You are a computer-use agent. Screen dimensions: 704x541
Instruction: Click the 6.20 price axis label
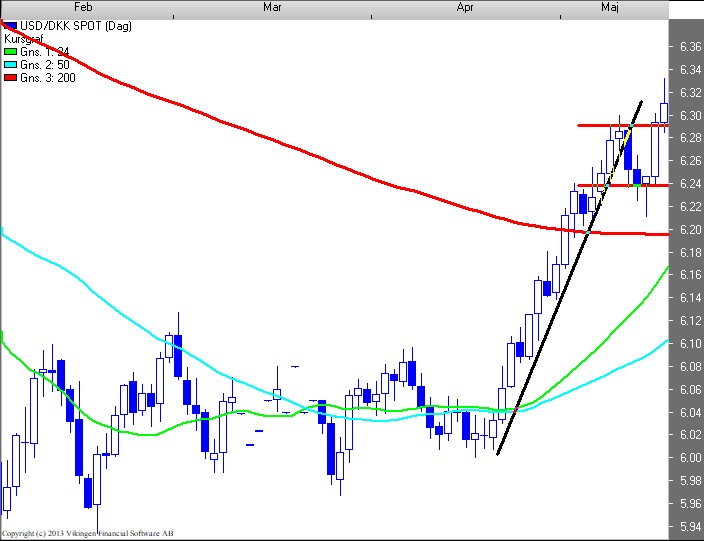coord(688,230)
